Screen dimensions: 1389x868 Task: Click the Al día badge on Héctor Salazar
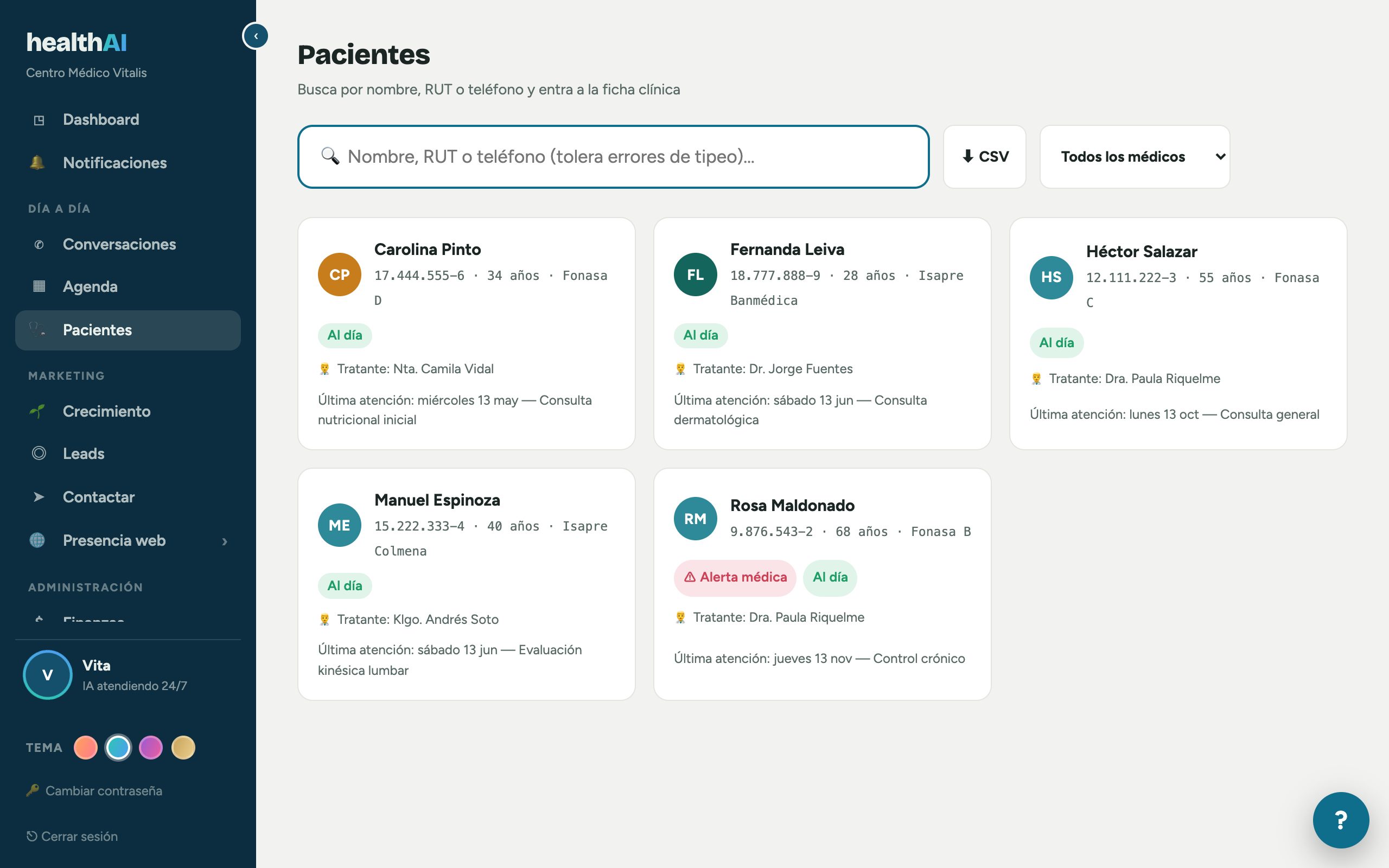click(x=1056, y=343)
